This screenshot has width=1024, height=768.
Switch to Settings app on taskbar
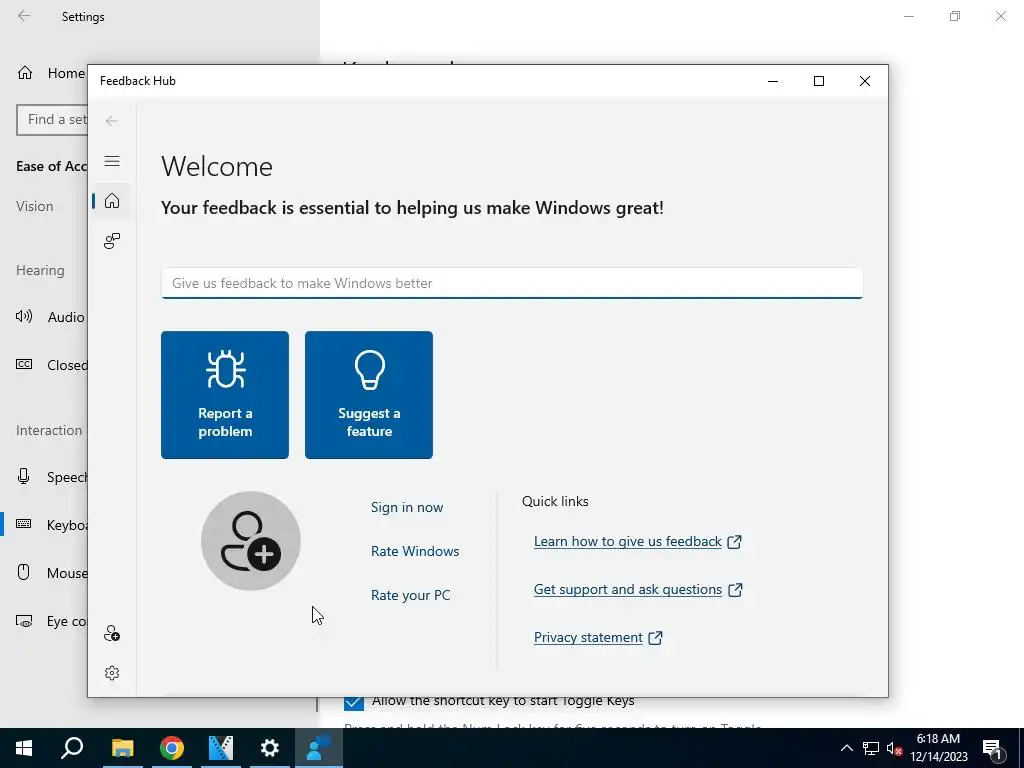click(270, 748)
